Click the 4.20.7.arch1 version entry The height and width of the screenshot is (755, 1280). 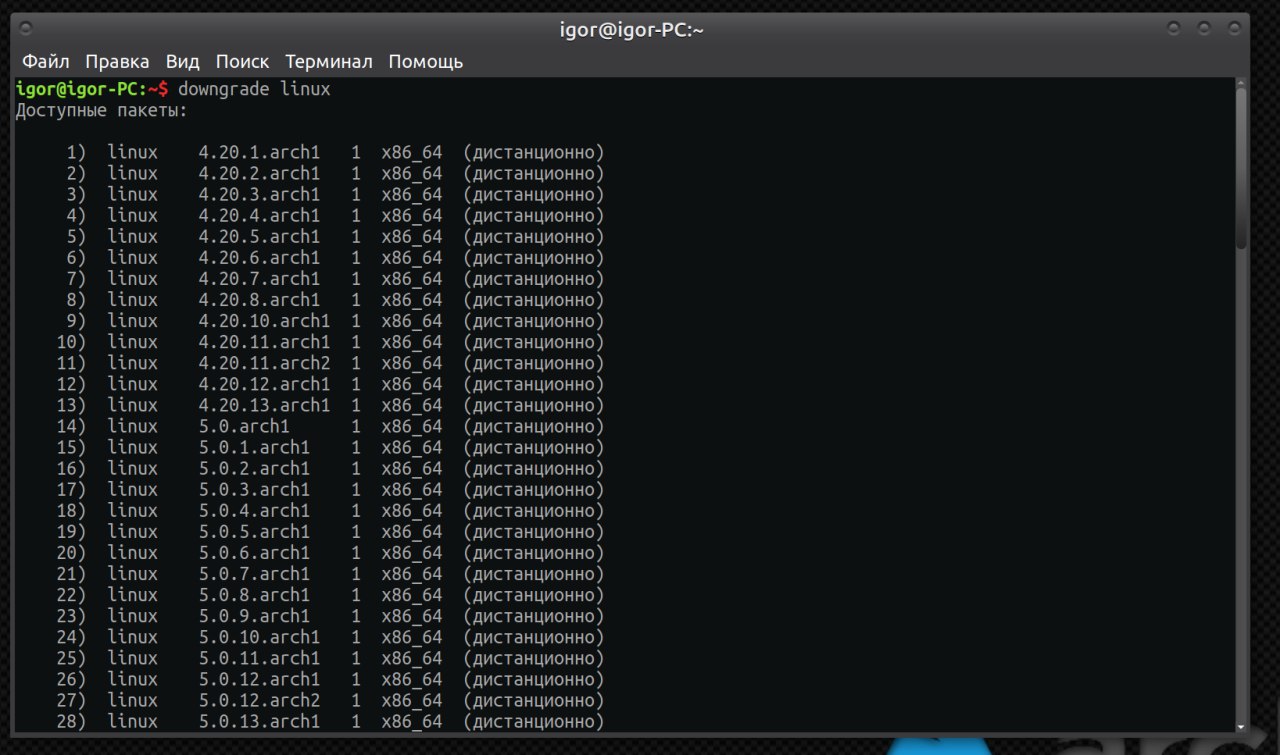[259, 279]
